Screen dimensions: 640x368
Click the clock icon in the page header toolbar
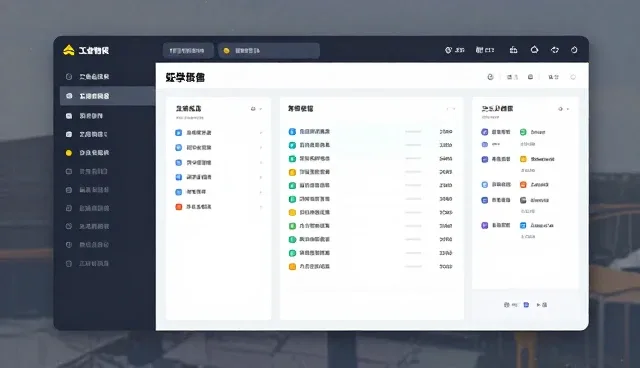tap(491, 77)
